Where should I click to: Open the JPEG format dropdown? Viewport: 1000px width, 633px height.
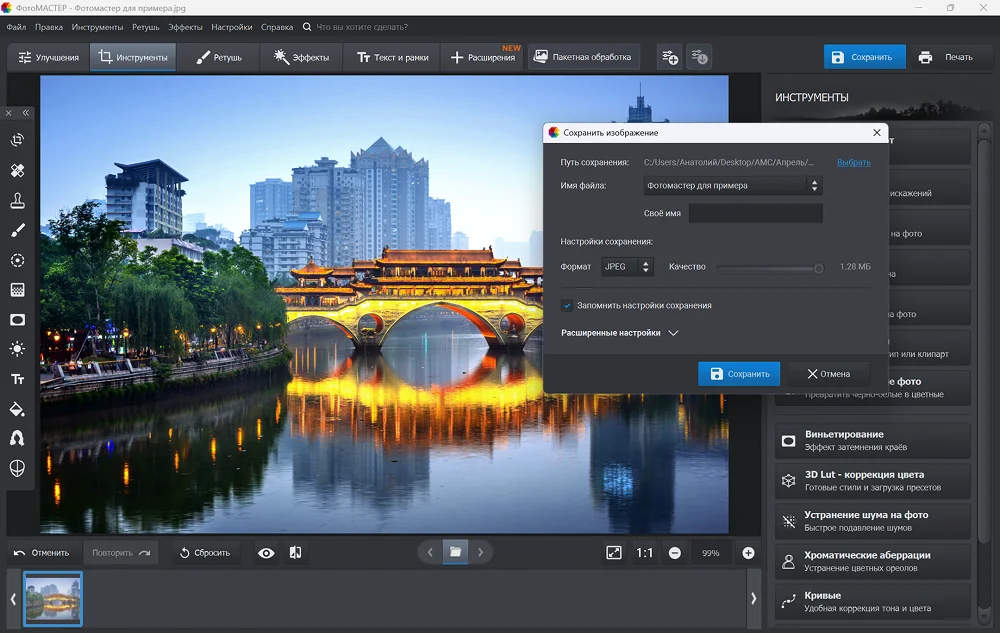point(627,267)
